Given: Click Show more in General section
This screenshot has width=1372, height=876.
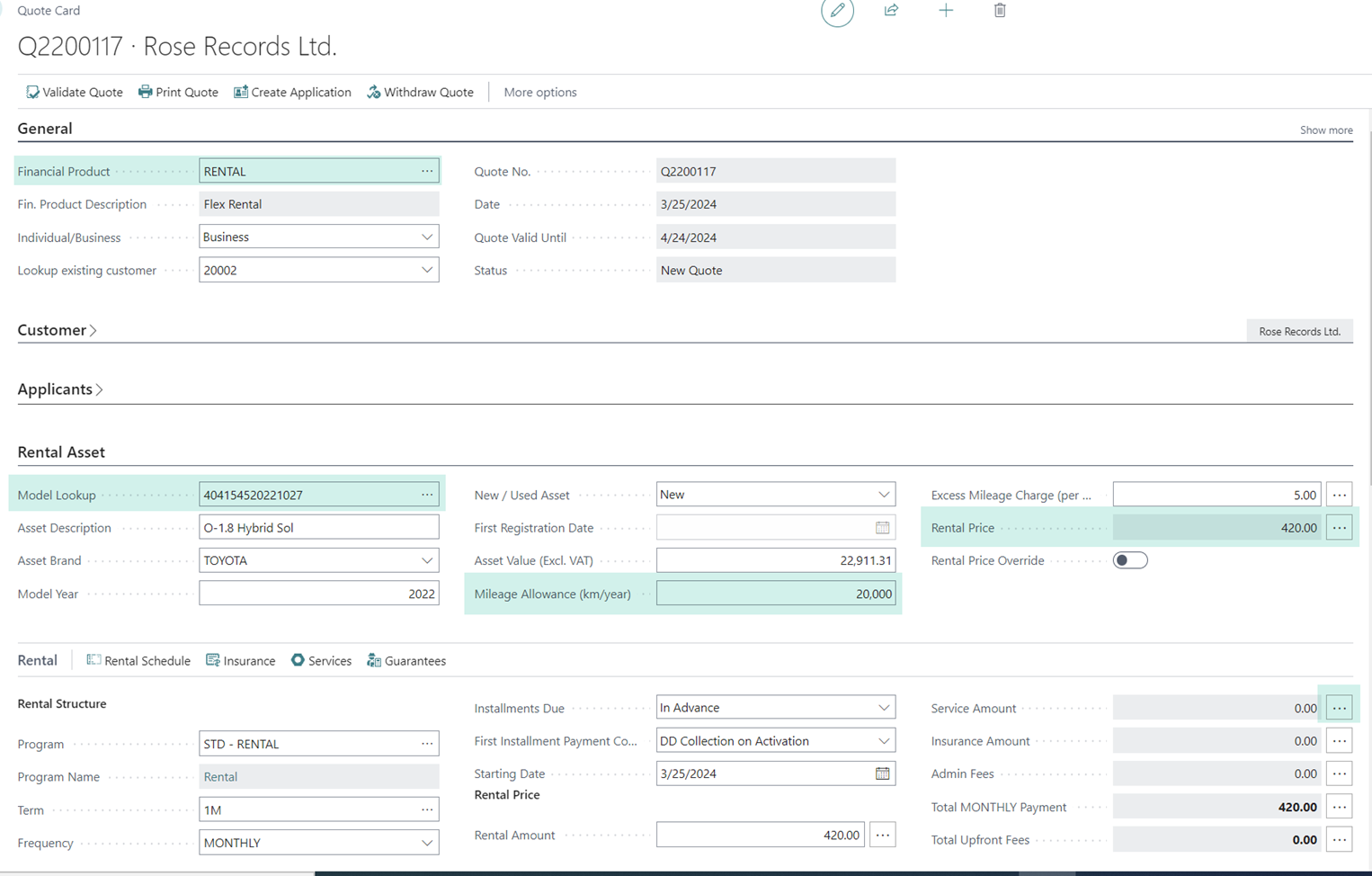Looking at the screenshot, I should pyautogui.click(x=1326, y=130).
